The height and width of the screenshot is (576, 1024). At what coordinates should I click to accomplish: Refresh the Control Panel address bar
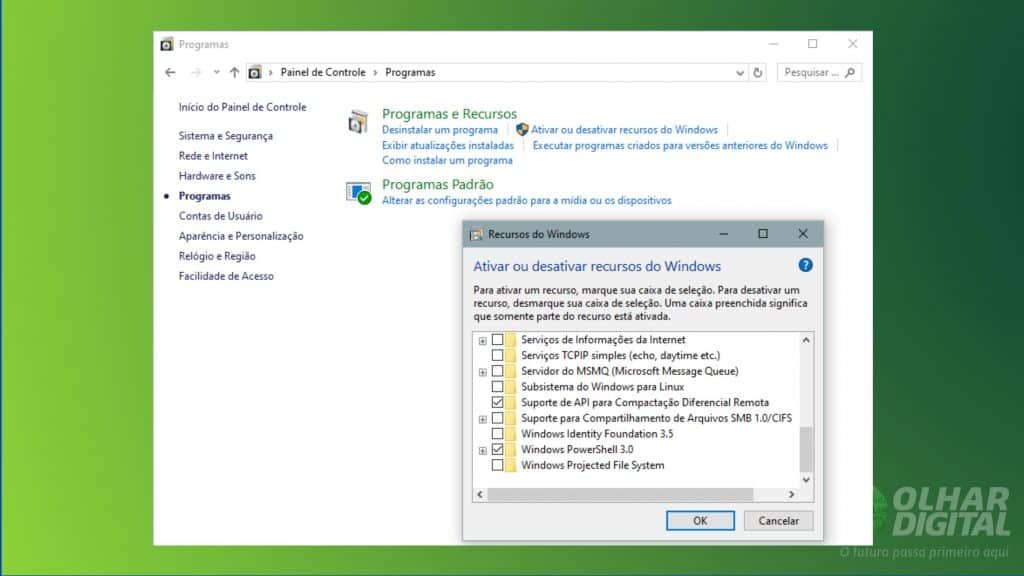point(758,73)
